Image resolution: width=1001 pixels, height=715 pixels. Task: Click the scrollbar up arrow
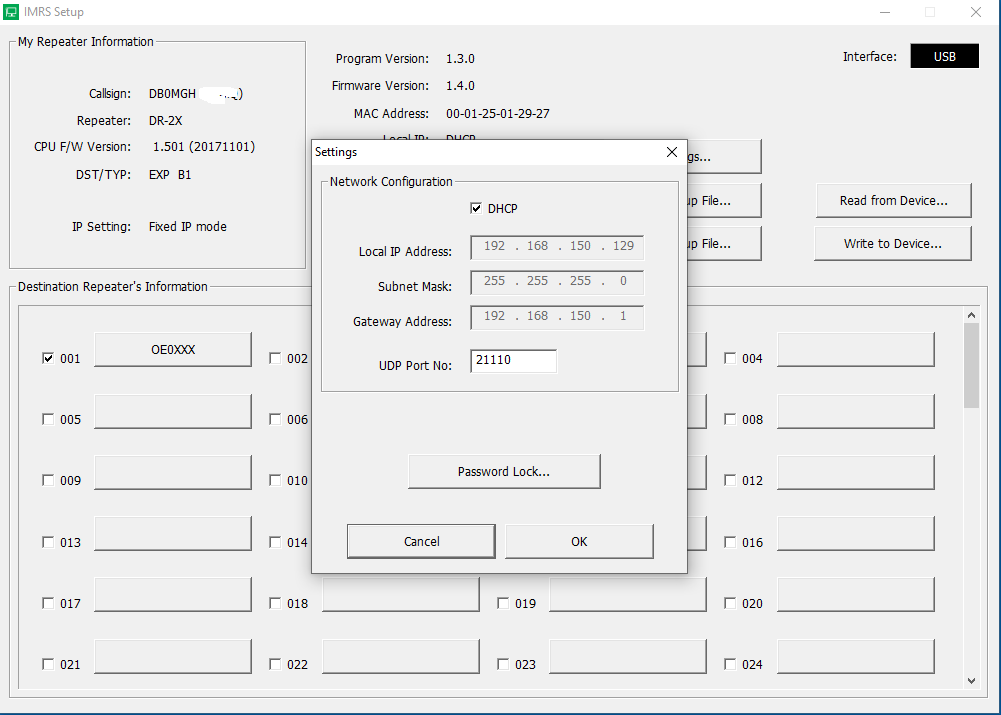coord(971,315)
